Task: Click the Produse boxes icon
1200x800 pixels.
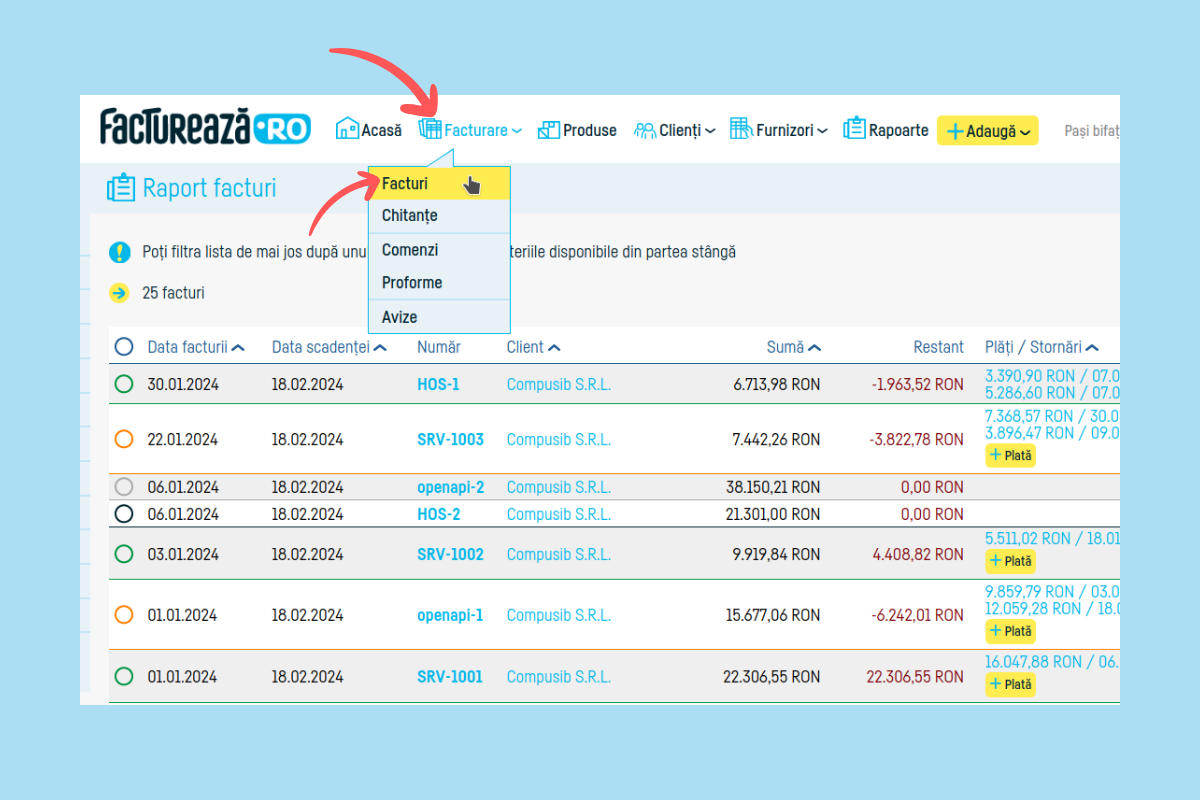Action: point(549,130)
